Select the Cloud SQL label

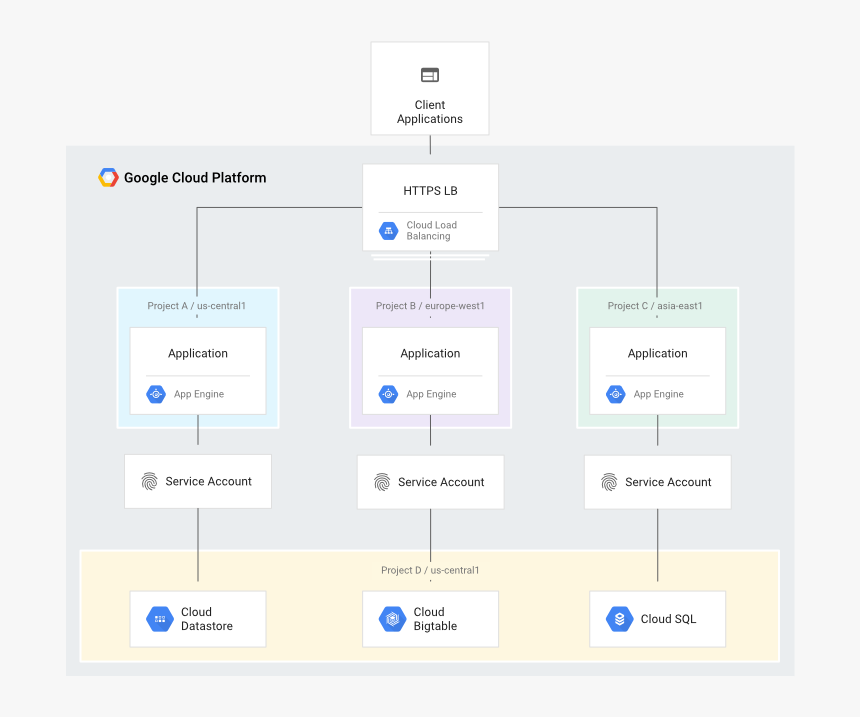click(668, 619)
